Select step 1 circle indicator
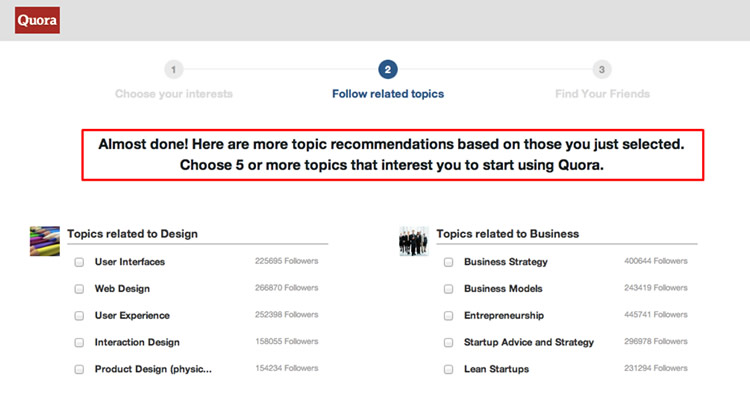The height and width of the screenshot is (406, 750). pos(174,69)
